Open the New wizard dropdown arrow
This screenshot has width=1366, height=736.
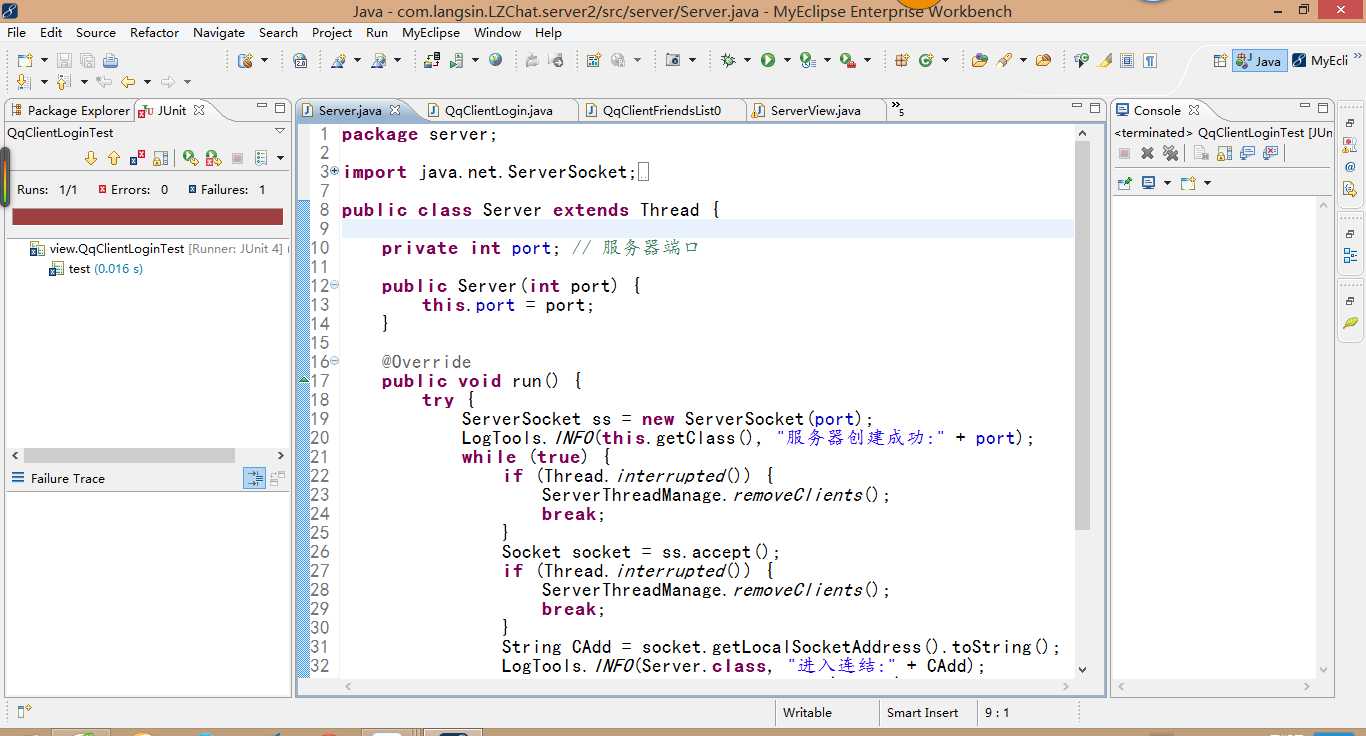tap(44, 61)
